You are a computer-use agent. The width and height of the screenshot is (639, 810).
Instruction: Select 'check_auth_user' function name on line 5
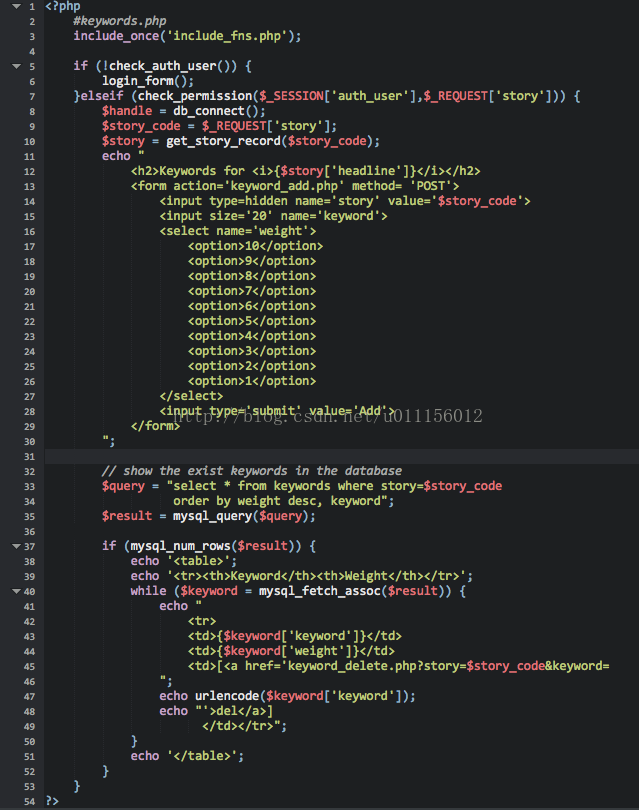(163, 66)
